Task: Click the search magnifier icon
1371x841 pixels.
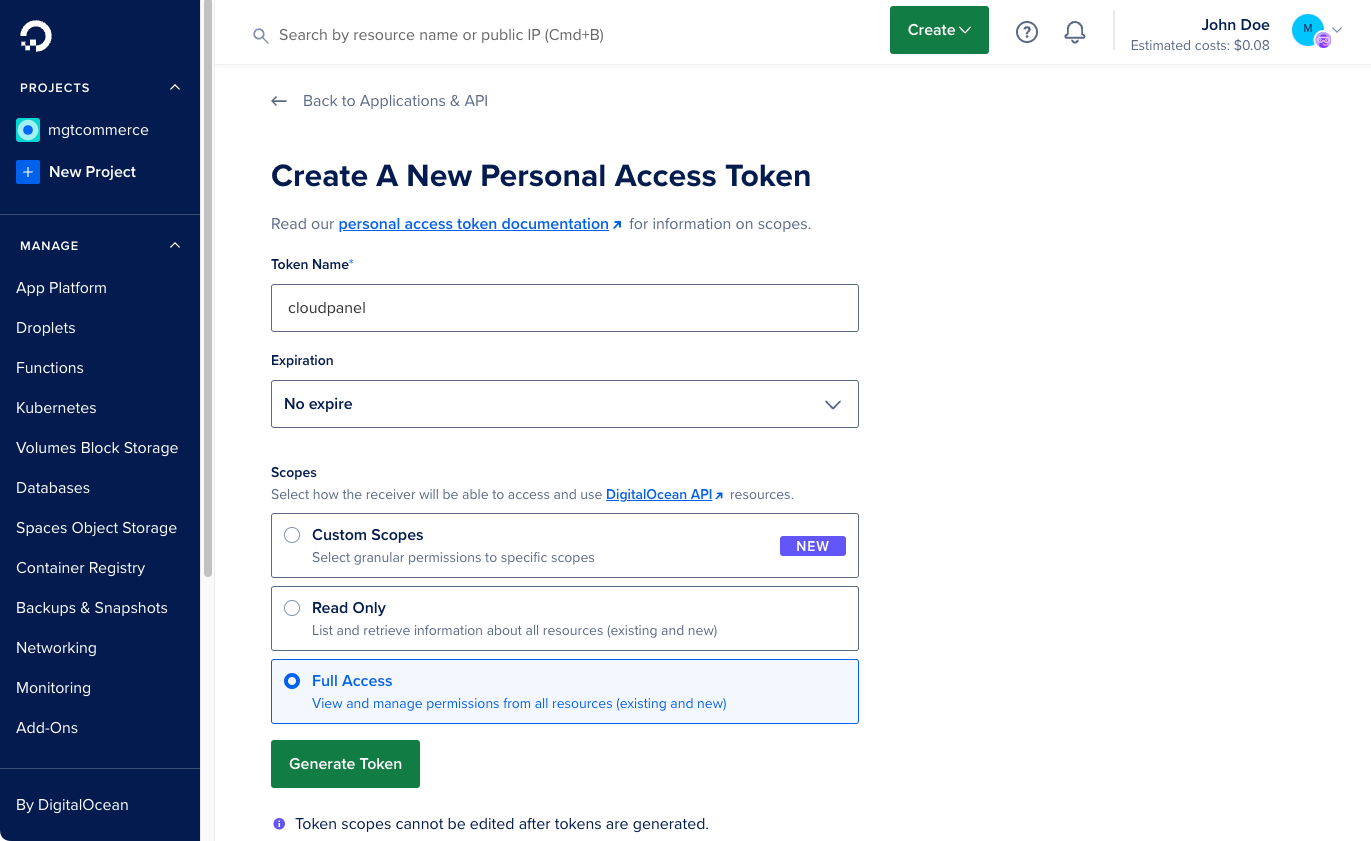Action: click(261, 36)
